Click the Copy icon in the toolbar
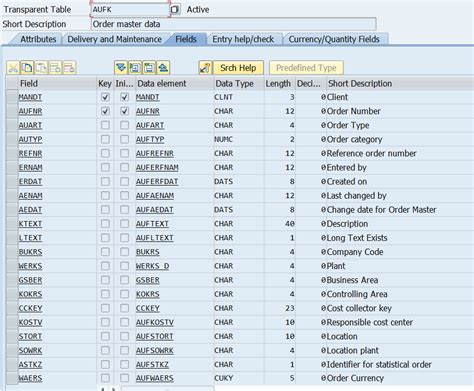This screenshot has height=391, width=474. [27, 68]
